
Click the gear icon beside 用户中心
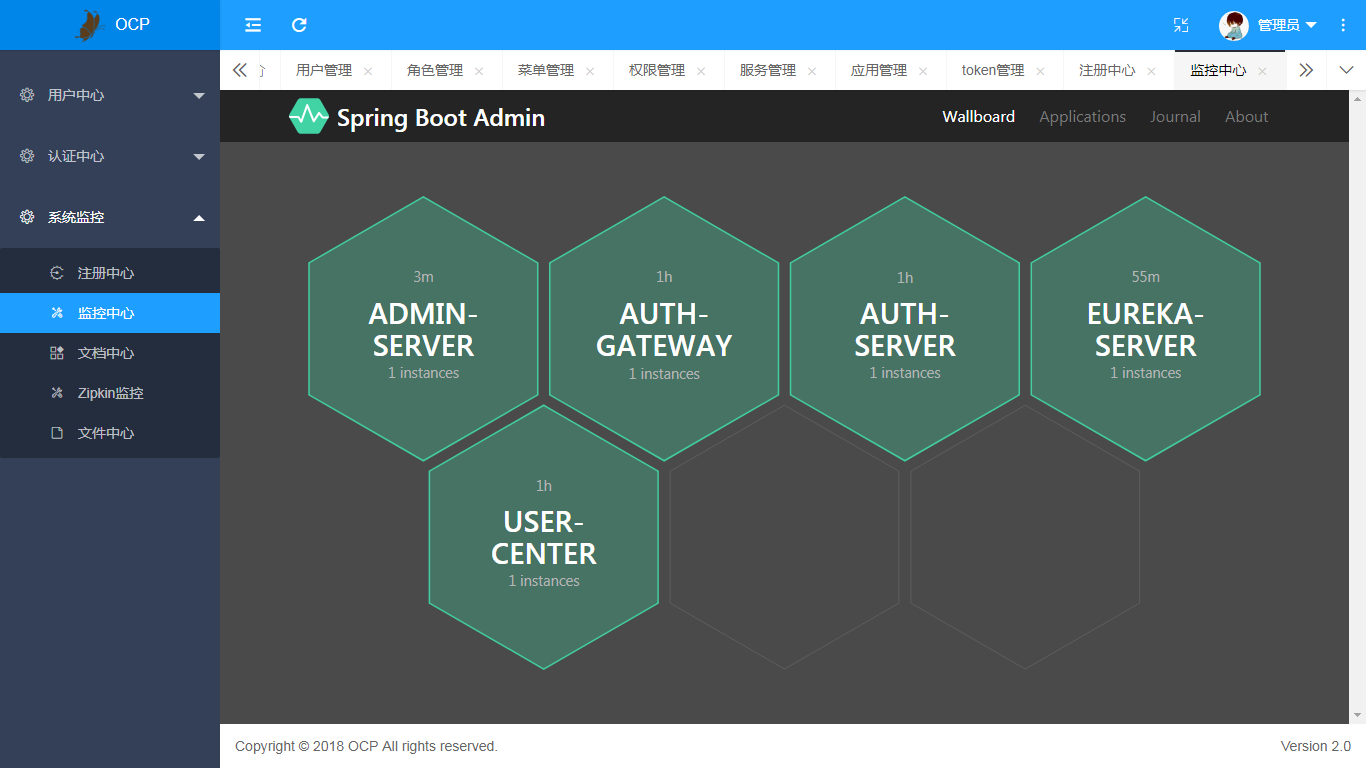coord(27,95)
